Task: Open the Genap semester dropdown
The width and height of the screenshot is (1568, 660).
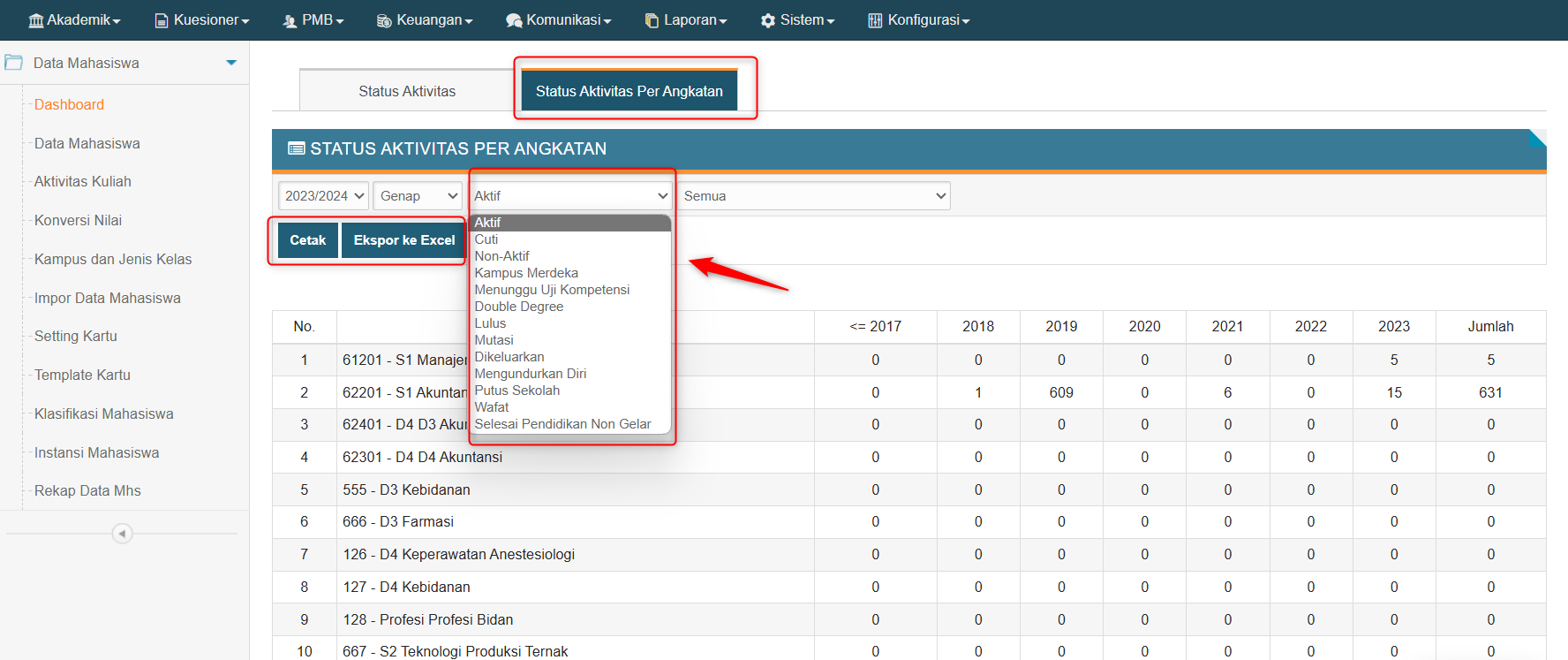Action: [x=418, y=196]
